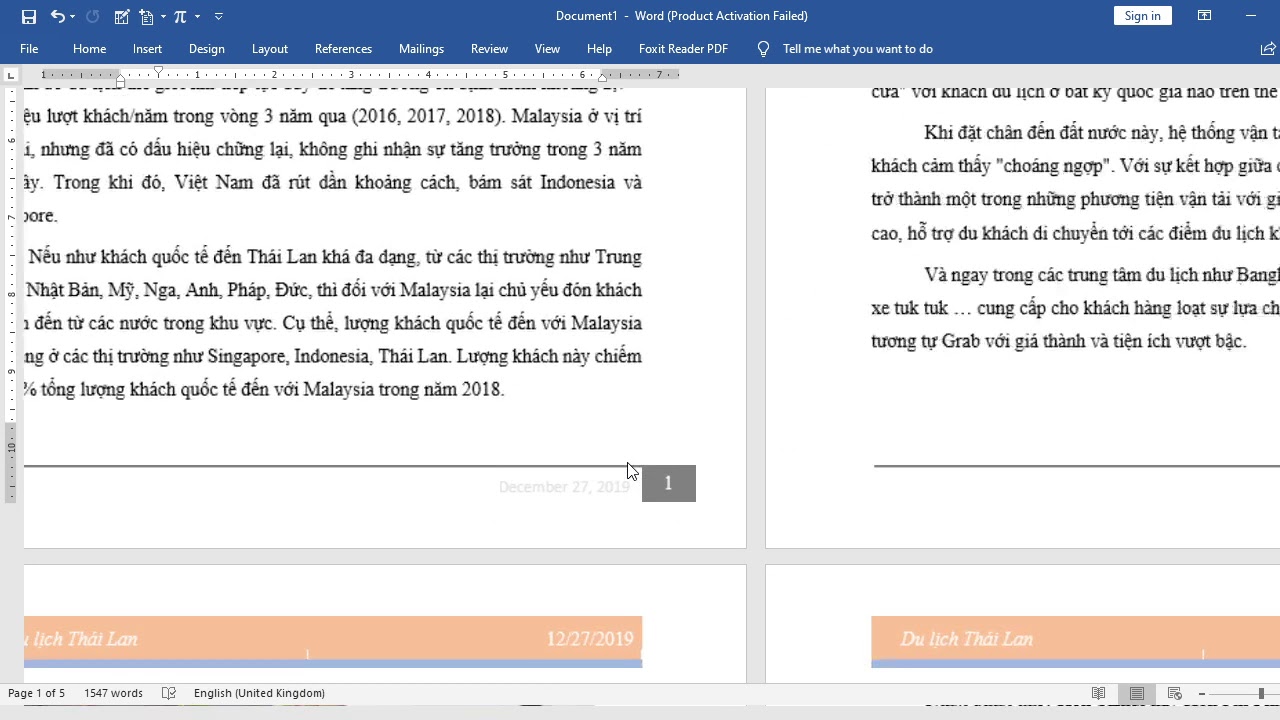Click the word 'Singapore' in the left page text
Viewport: 1280px width, 720px height.
tap(246, 357)
